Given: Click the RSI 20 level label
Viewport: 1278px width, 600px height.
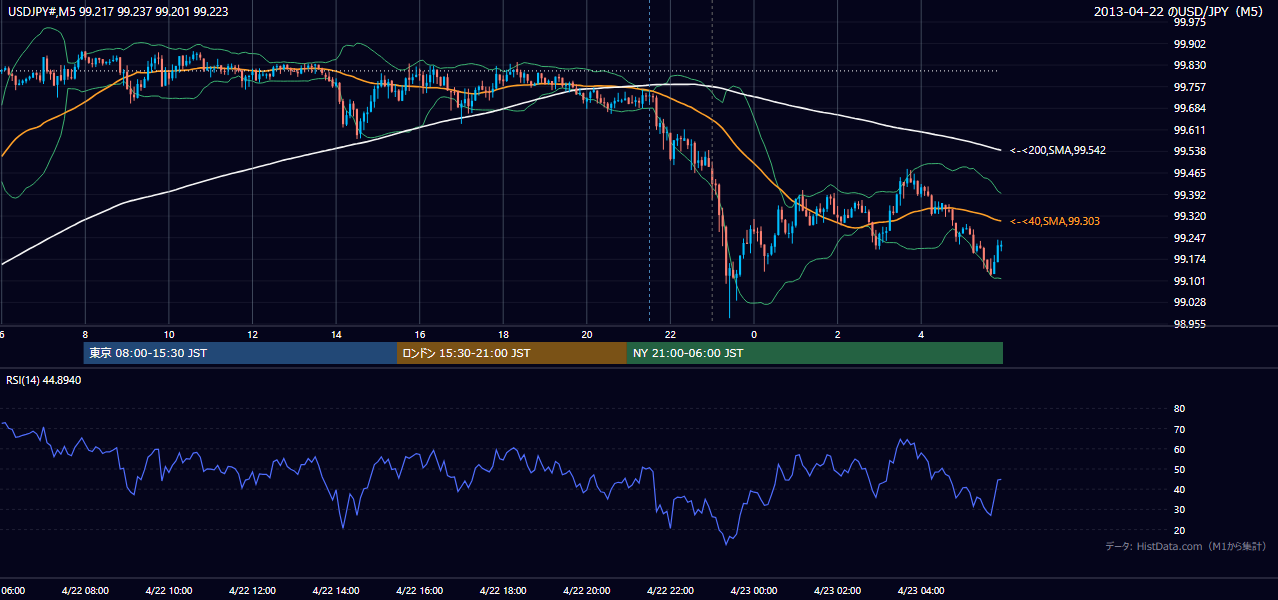Looking at the screenshot, I should (1179, 530).
